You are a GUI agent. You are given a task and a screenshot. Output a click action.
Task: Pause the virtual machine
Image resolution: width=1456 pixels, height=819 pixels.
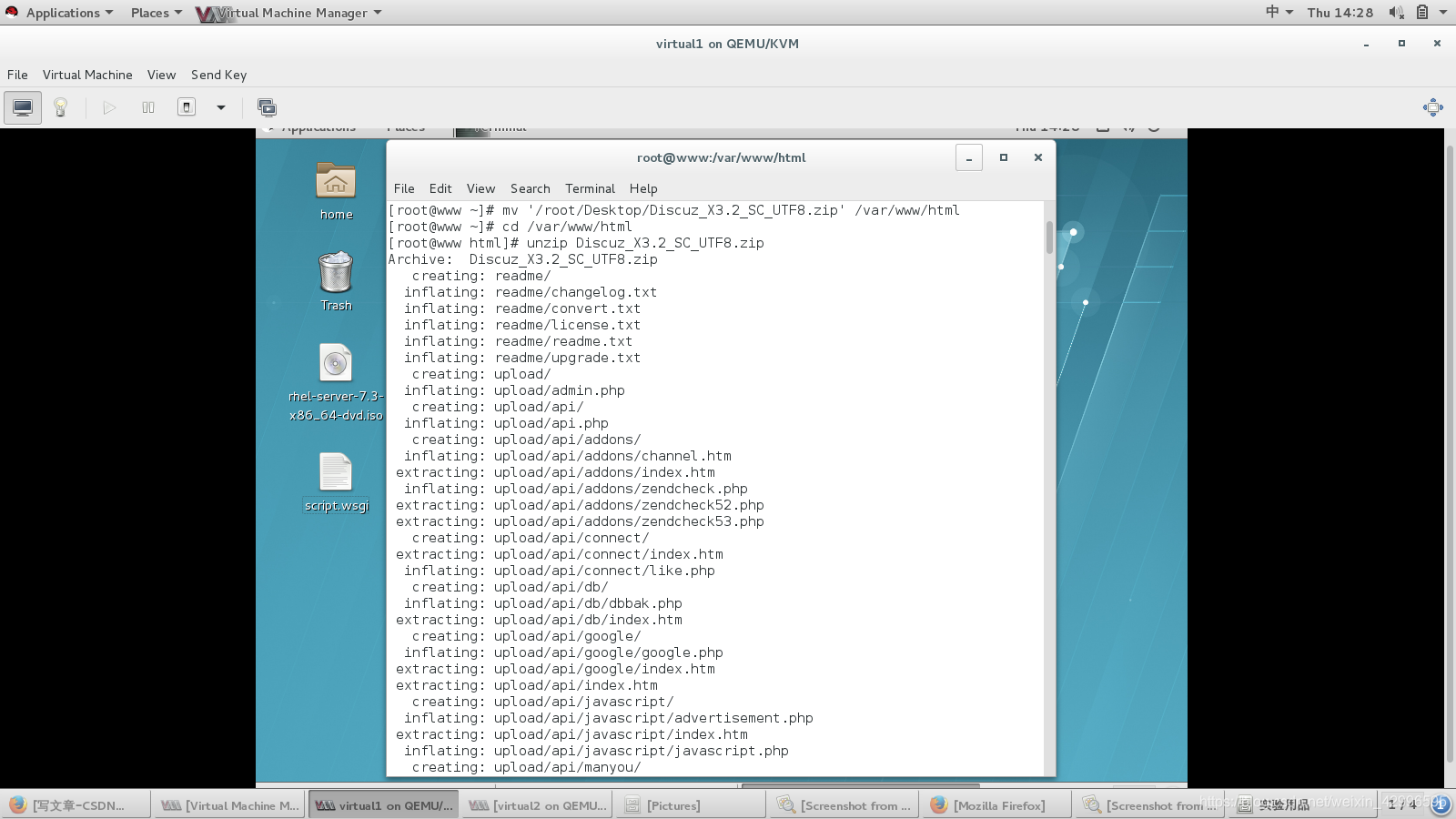pyautogui.click(x=148, y=107)
